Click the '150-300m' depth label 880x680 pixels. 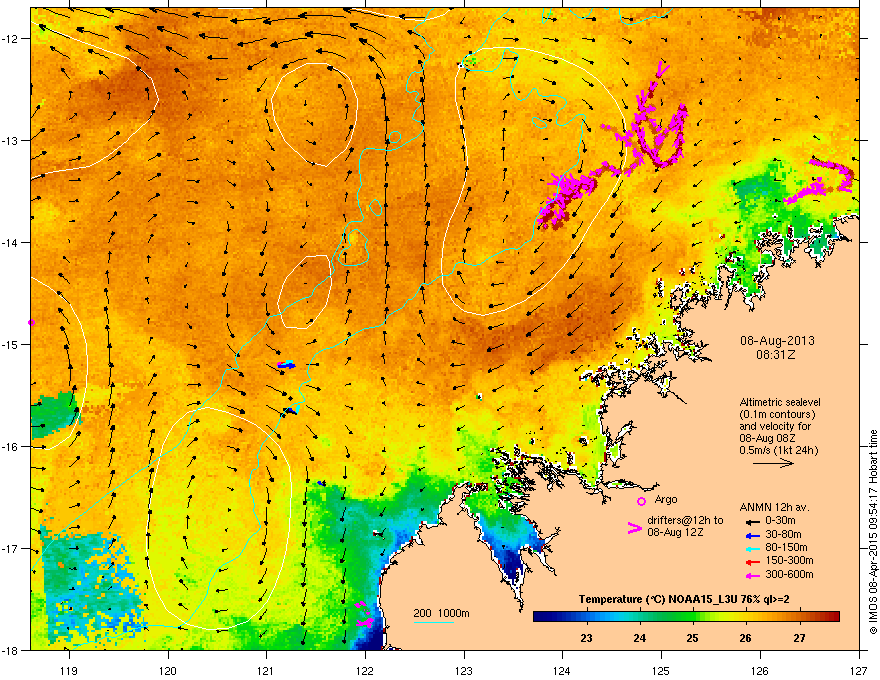(x=789, y=560)
